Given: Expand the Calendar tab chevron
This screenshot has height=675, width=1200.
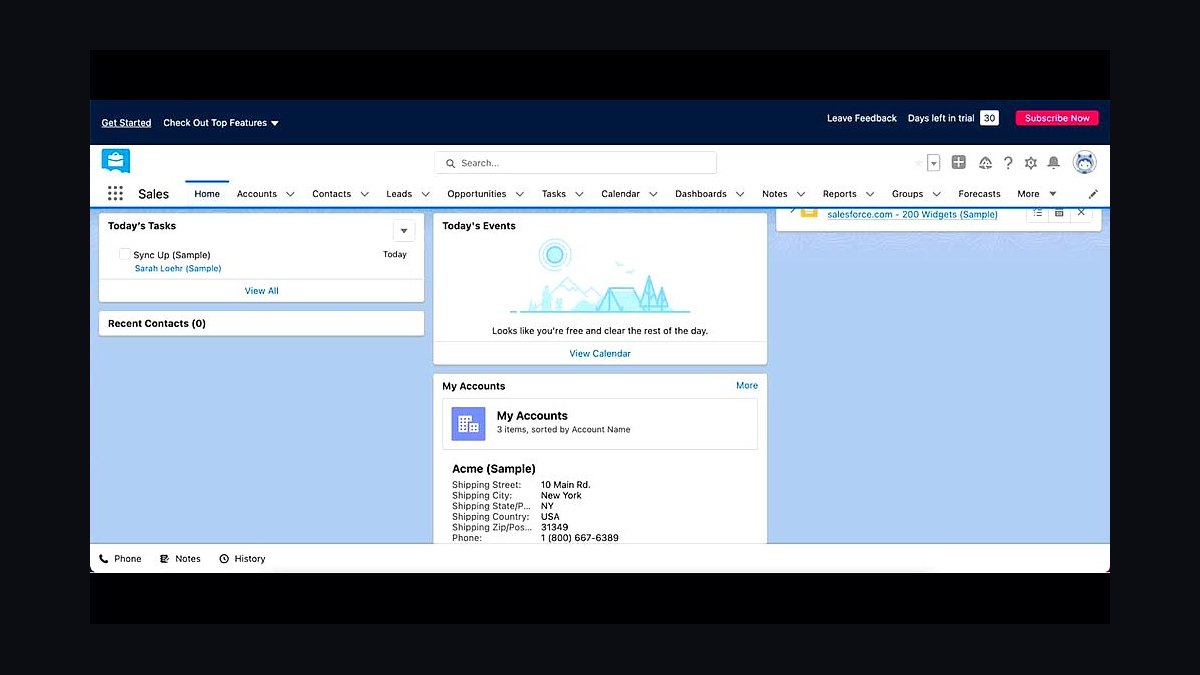Looking at the screenshot, I should click(653, 194).
